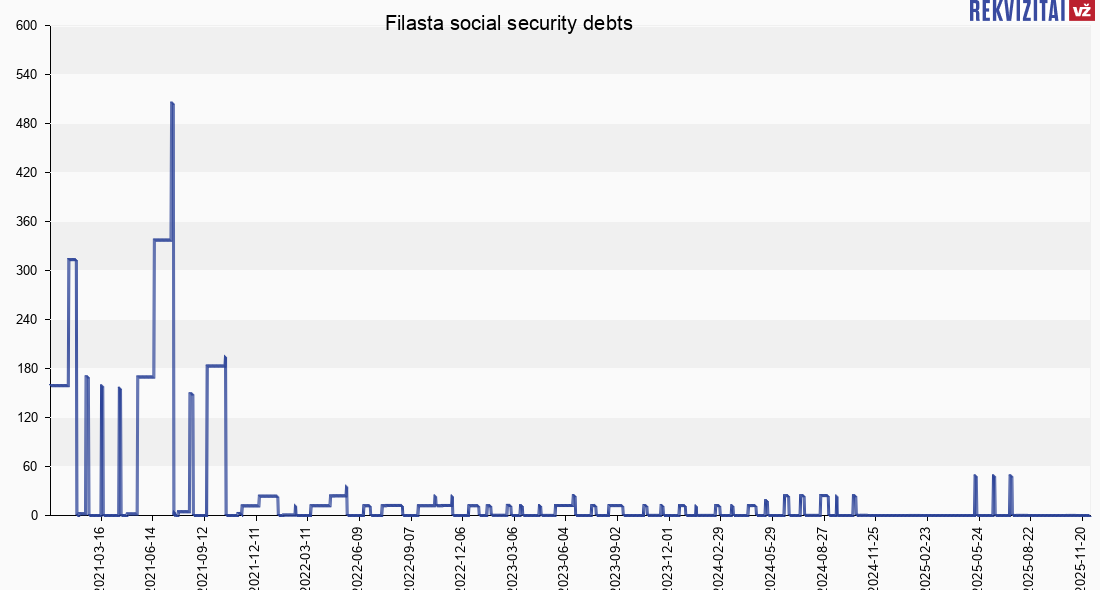Click the 180 y-axis value label

pos(27,369)
